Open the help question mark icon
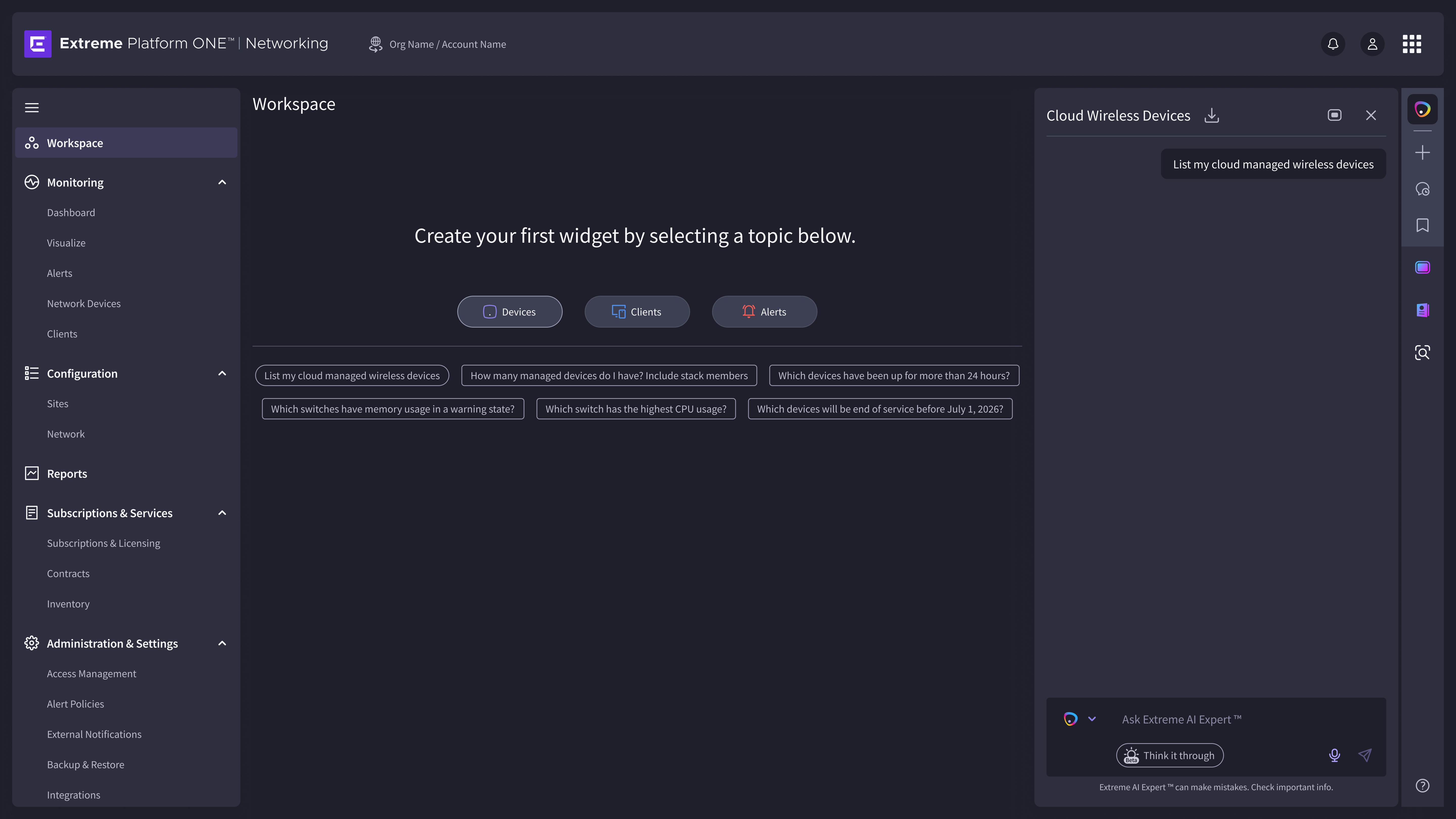 coord(1422,786)
